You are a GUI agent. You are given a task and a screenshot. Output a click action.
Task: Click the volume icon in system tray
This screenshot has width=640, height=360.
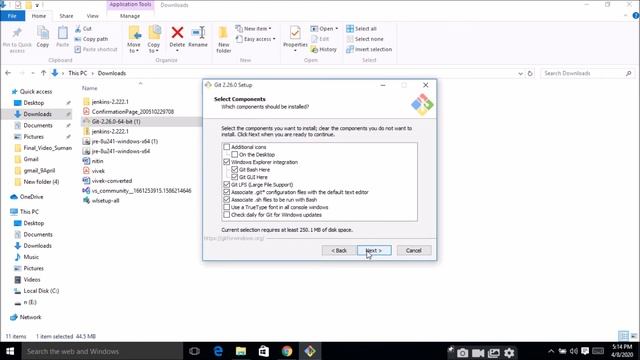(x=573, y=351)
